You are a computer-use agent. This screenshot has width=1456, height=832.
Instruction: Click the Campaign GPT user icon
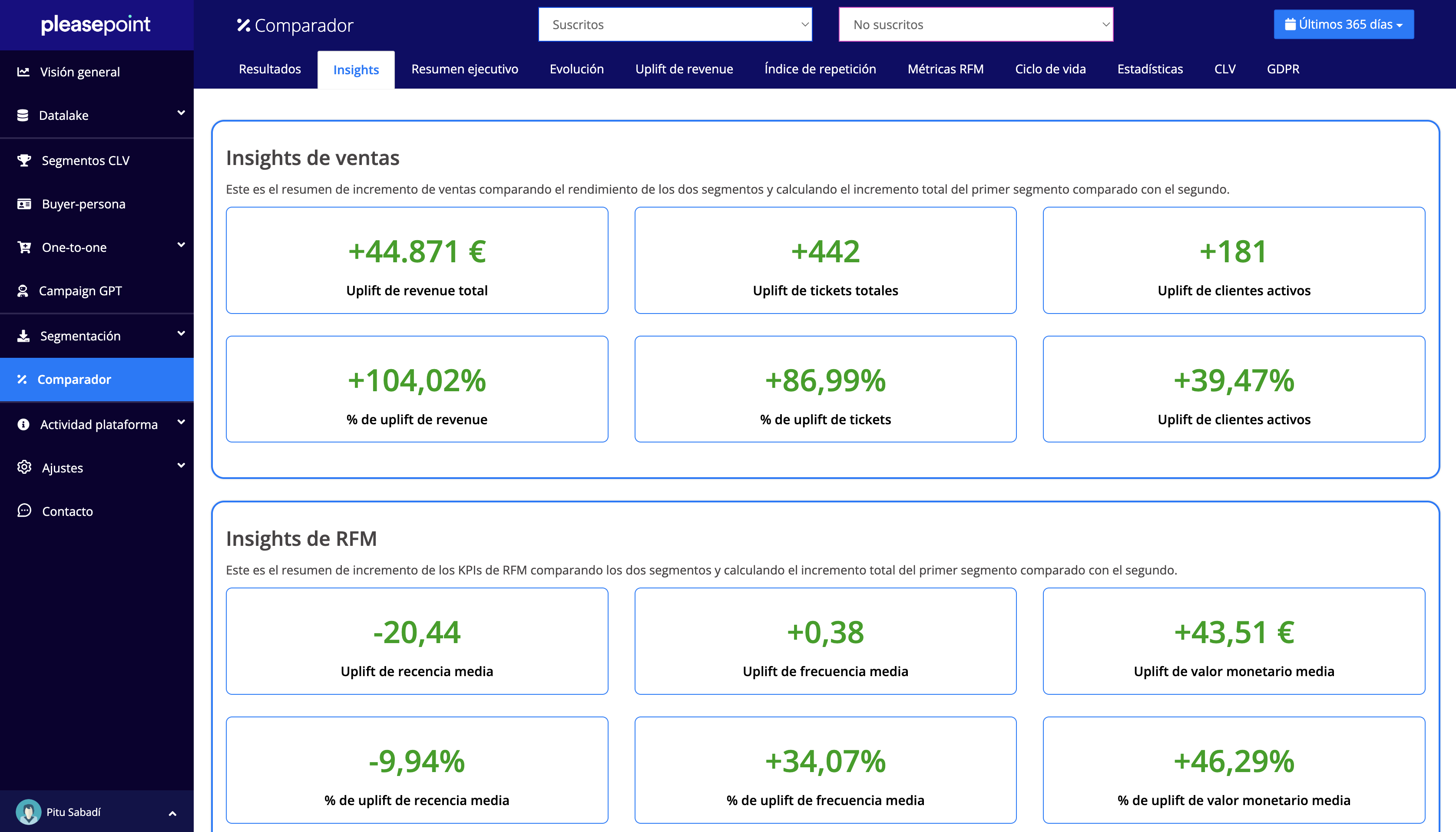[x=23, y=291]
